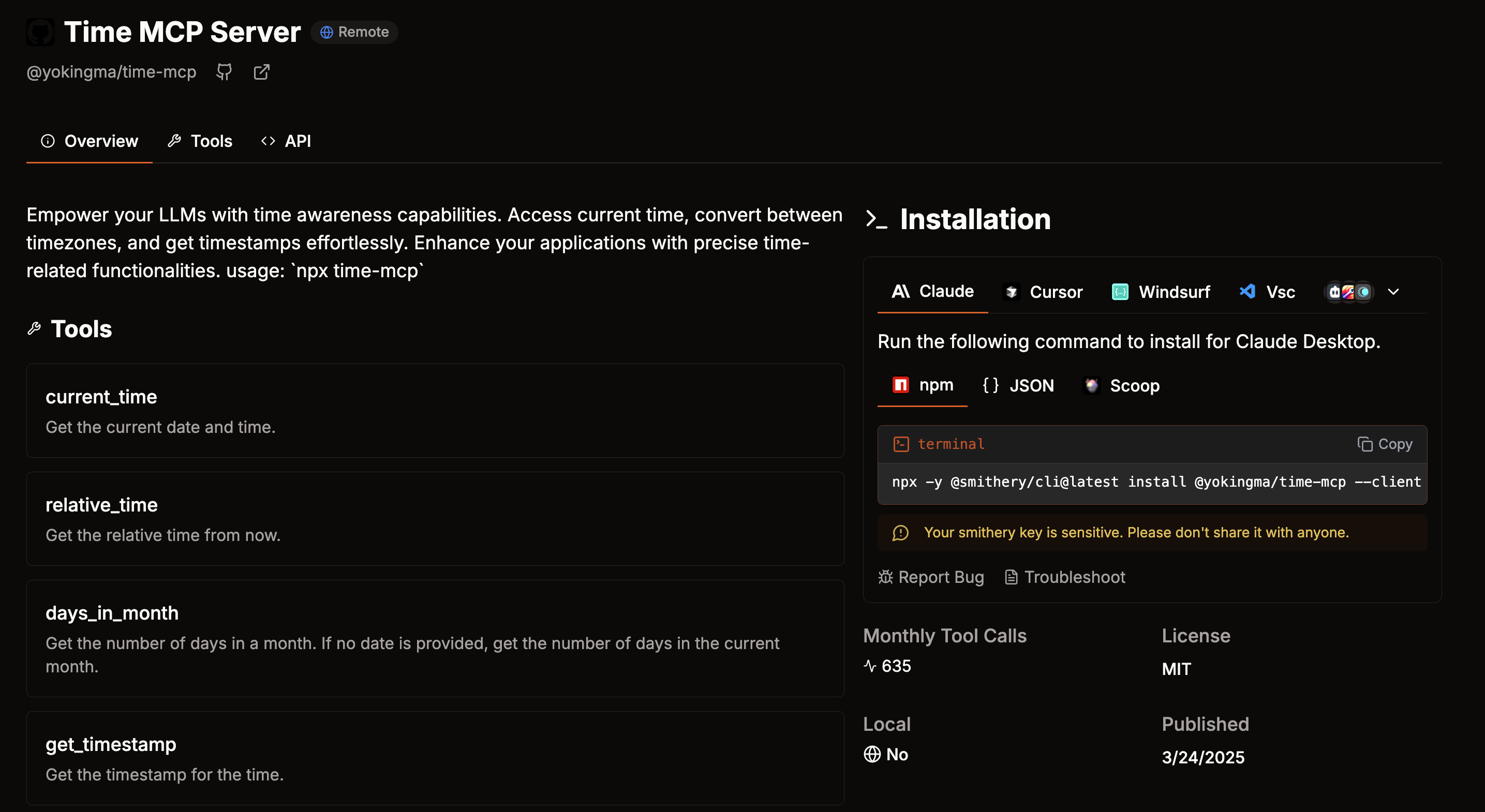This screenshot has height=812, width=1485.
Task: Select the Windsurf client tab
Action: pyautogui.click(x=1161, y=292)
